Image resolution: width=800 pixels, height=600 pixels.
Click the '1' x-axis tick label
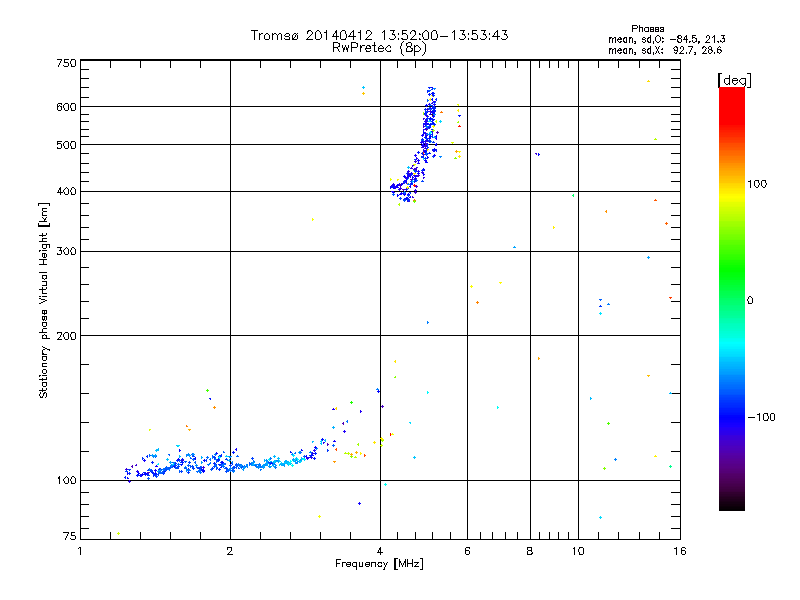[80, 551]
